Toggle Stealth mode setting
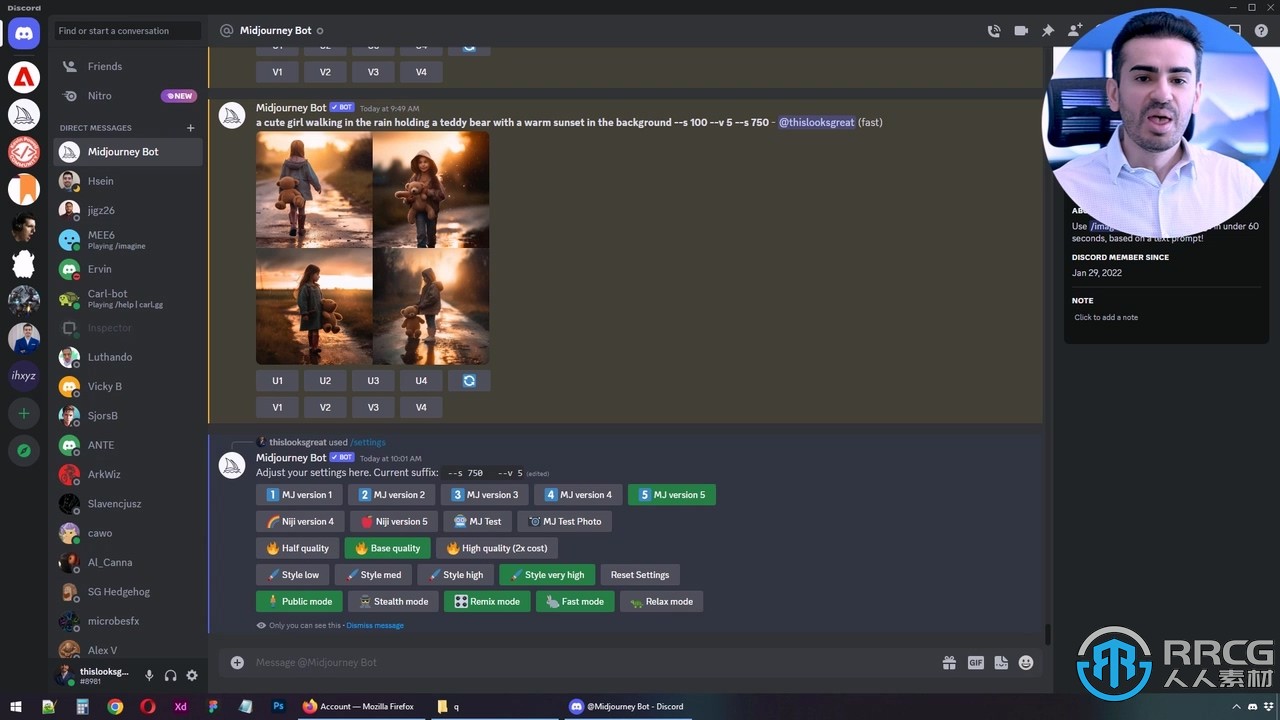 tap(393, 602)
